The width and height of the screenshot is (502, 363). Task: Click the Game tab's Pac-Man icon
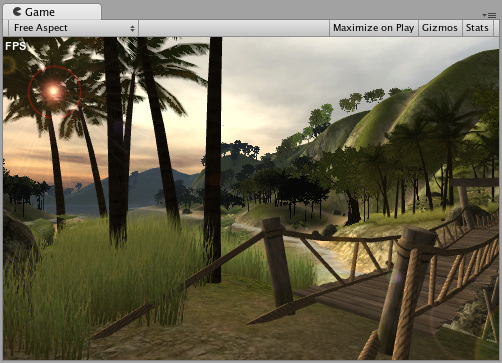pos(17,12)
